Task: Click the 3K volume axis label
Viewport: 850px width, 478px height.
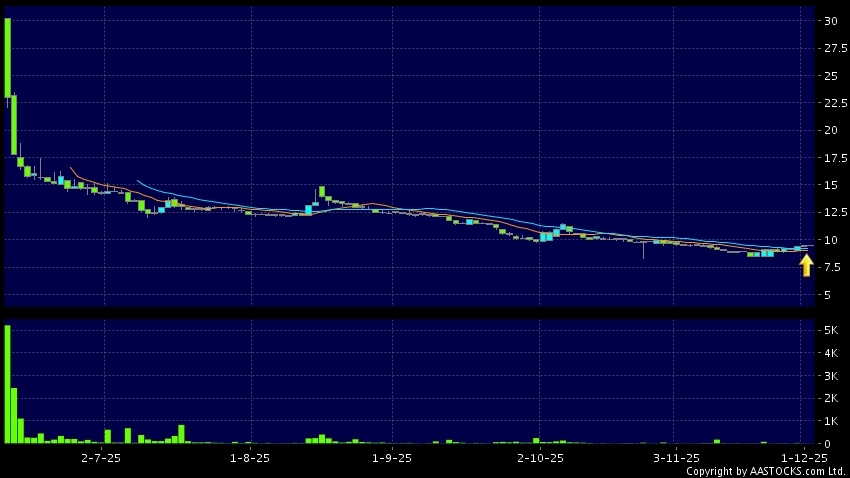Action: tap(830, 376)
